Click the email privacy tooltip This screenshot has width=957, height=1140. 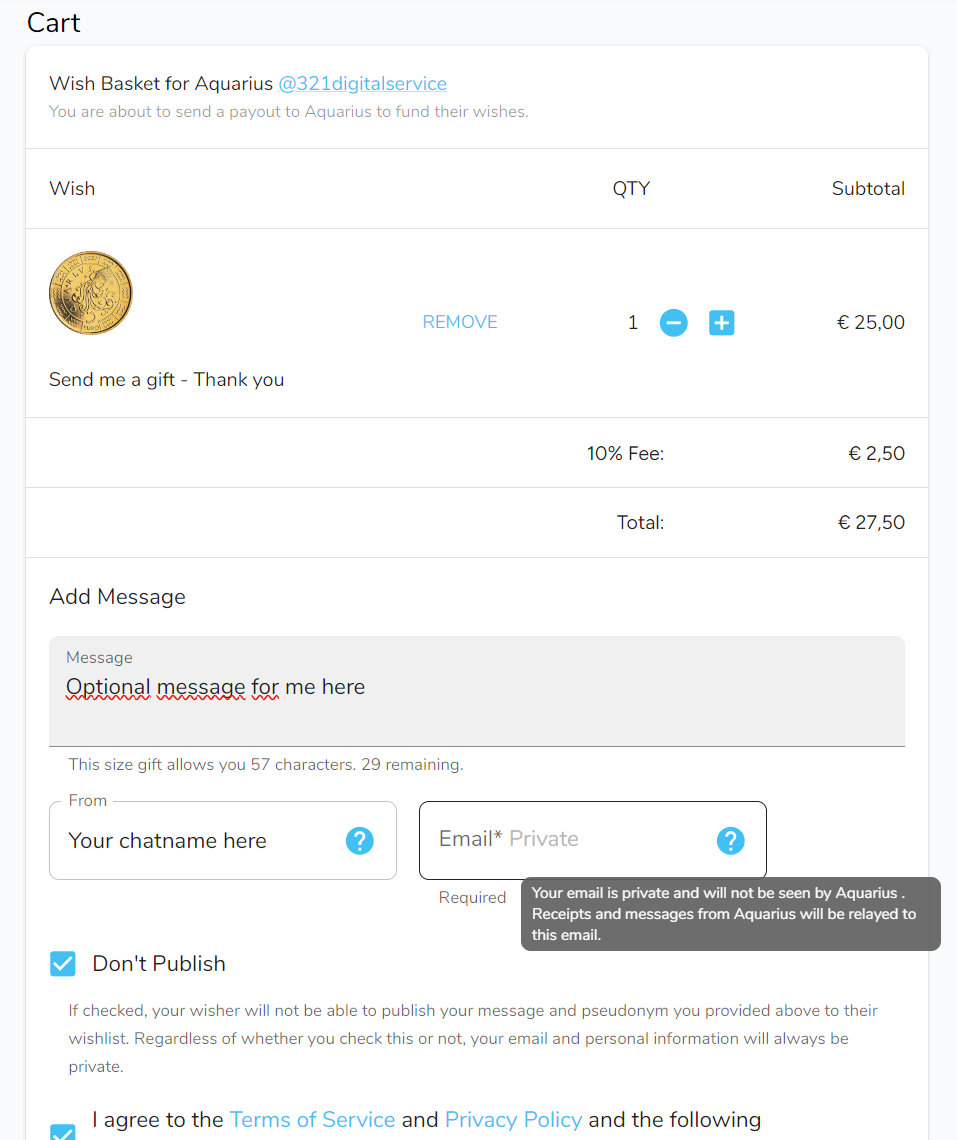(x=730, y=913)
